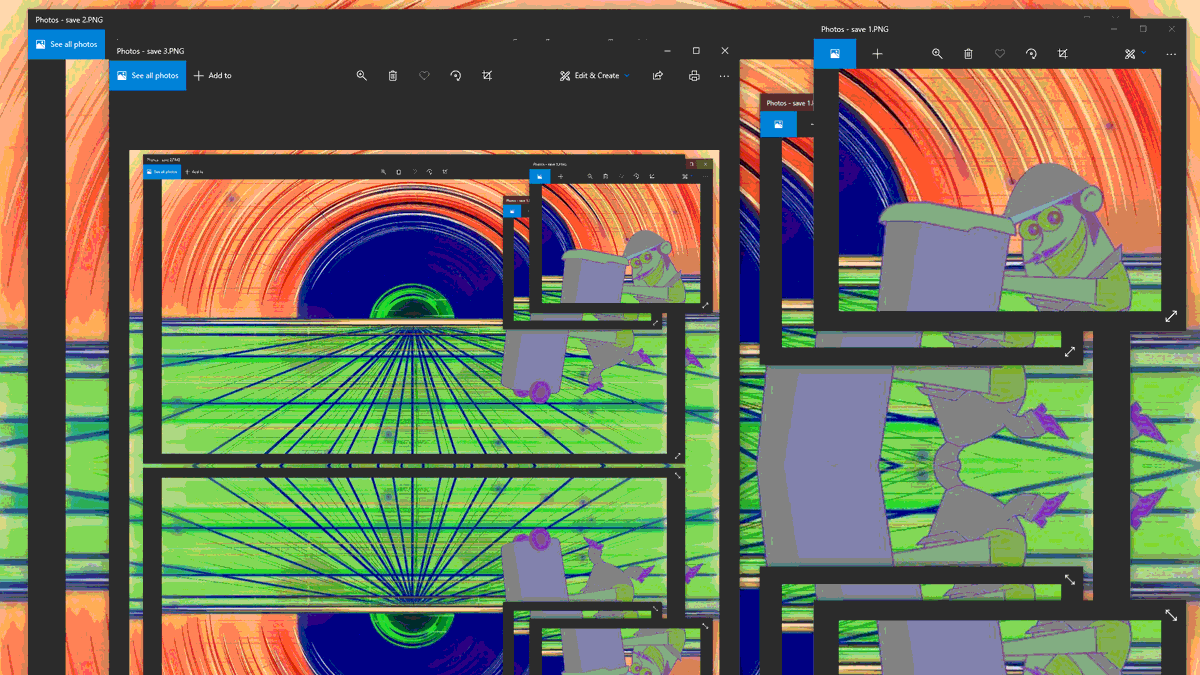Expand the Edit & Create dropdown in save 1.PNG

click(1135, 54)
